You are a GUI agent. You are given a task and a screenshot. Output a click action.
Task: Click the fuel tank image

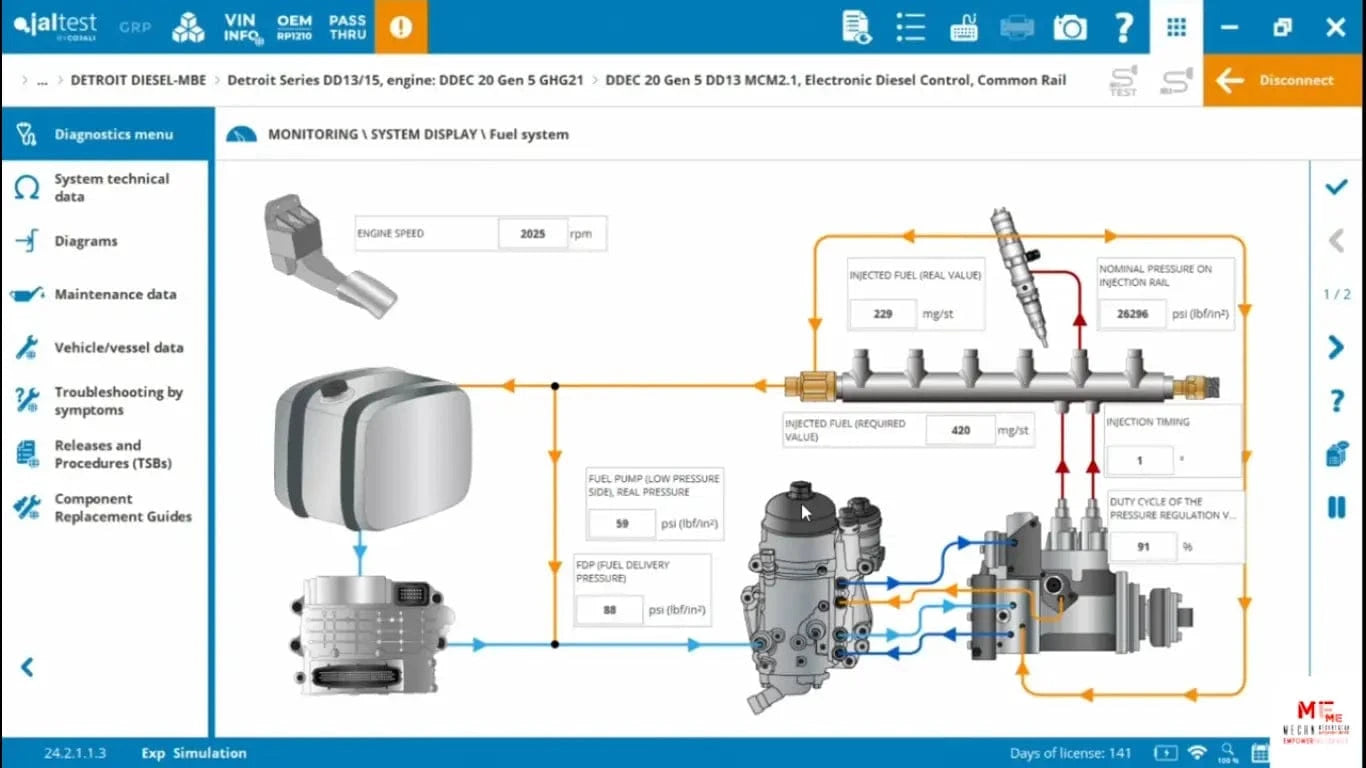[x=373, y=449]
